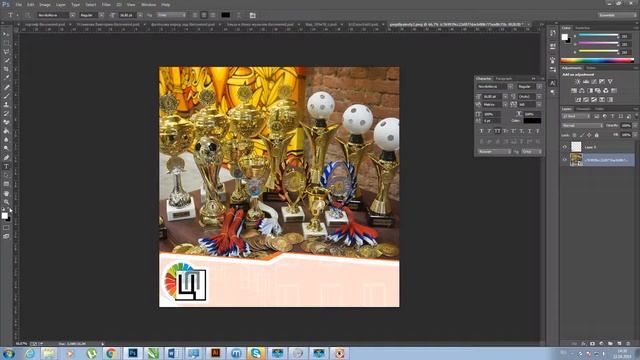Select the Clone Stamp tool
Screen dimensions: 640x360
point(6,104)
